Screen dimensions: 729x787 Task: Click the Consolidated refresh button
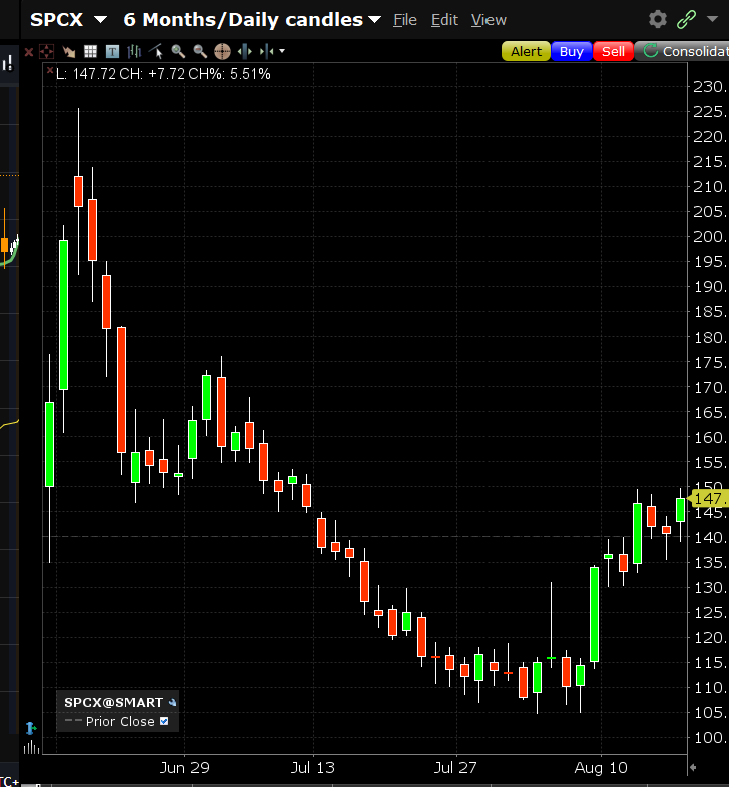[x=682, y=51]
